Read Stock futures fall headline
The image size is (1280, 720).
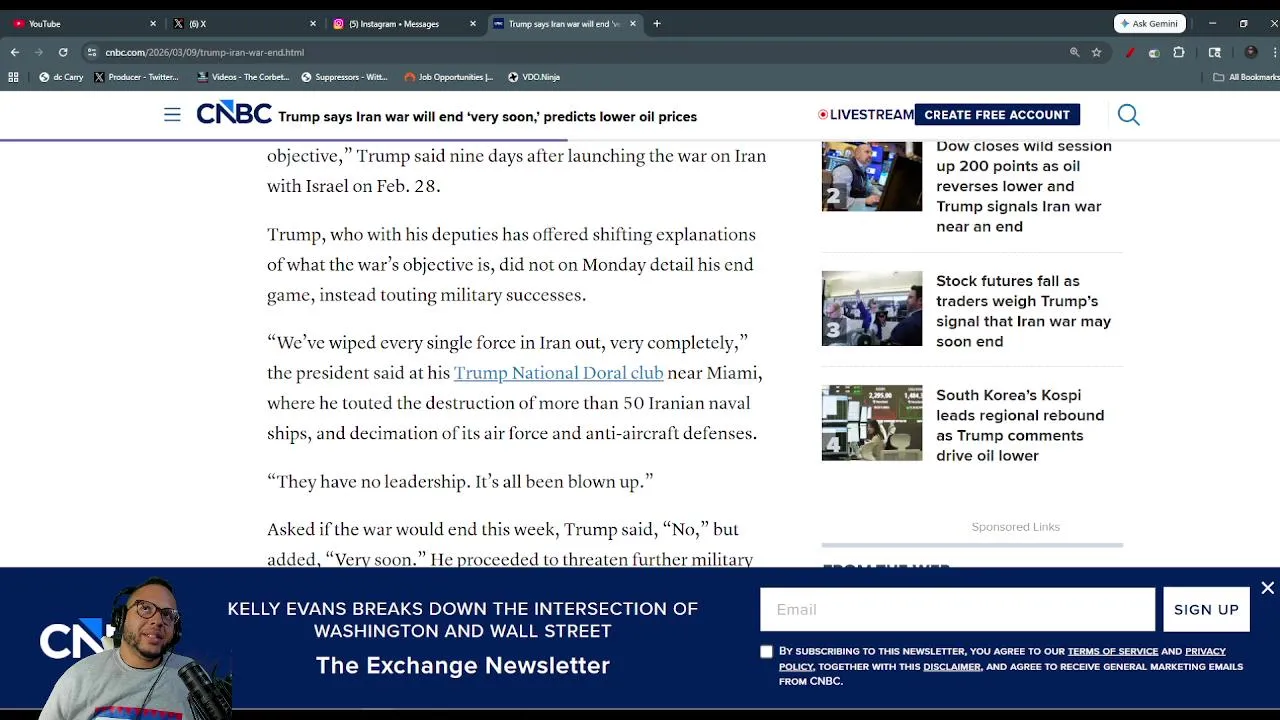(x=1023, y=311)
